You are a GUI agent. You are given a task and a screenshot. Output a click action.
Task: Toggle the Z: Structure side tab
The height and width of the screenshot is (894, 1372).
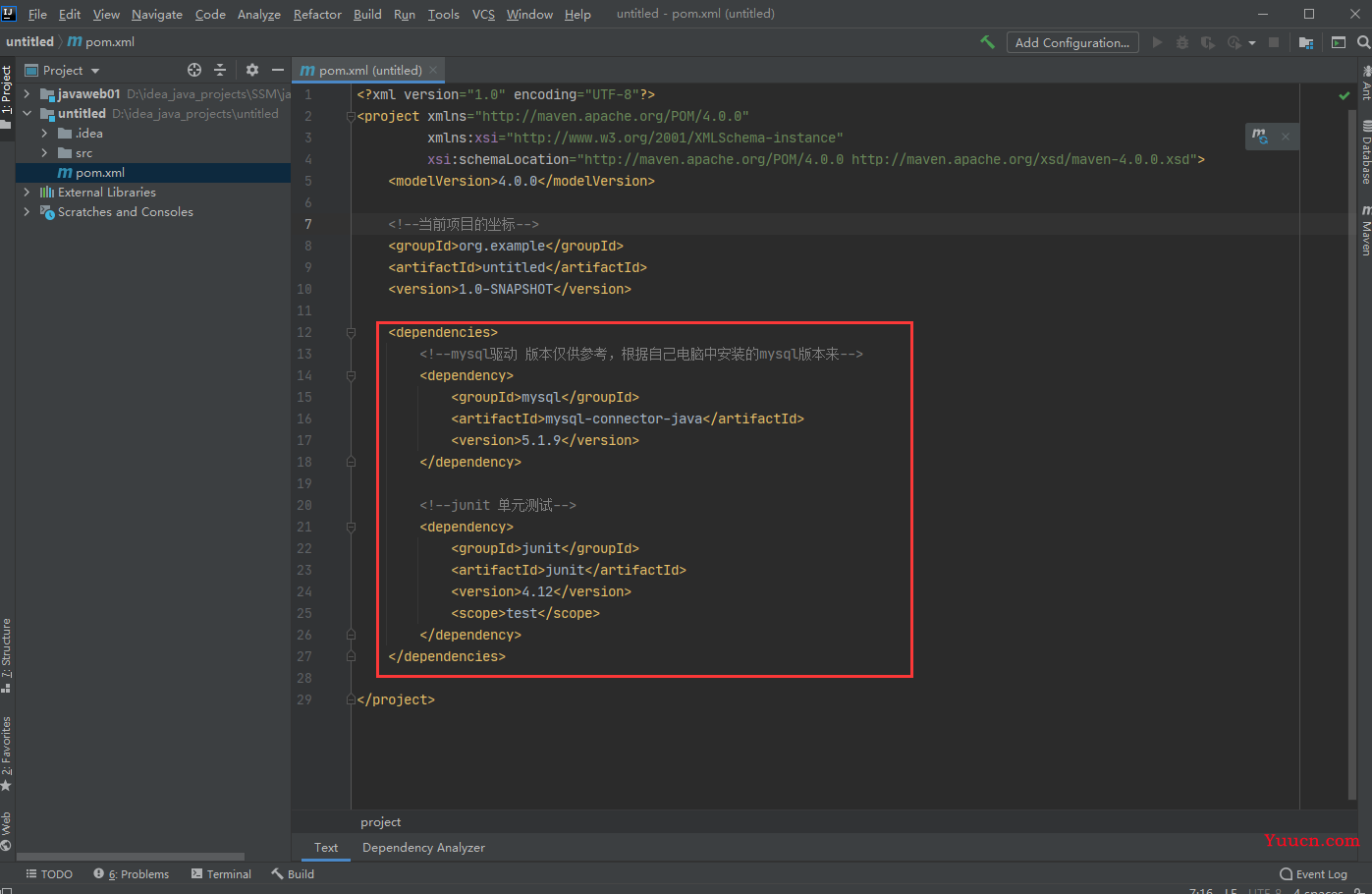click(7, 654)
